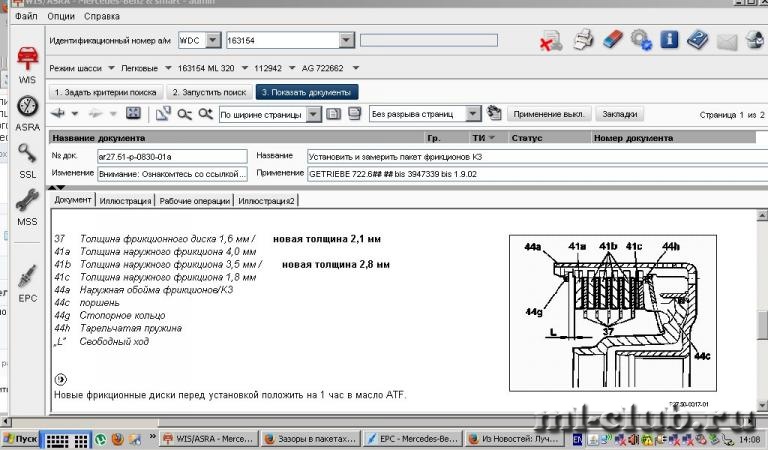The image size is (768, 450).
Task: Open the 163154 VIN number dropdown
Action: [346, 40]
